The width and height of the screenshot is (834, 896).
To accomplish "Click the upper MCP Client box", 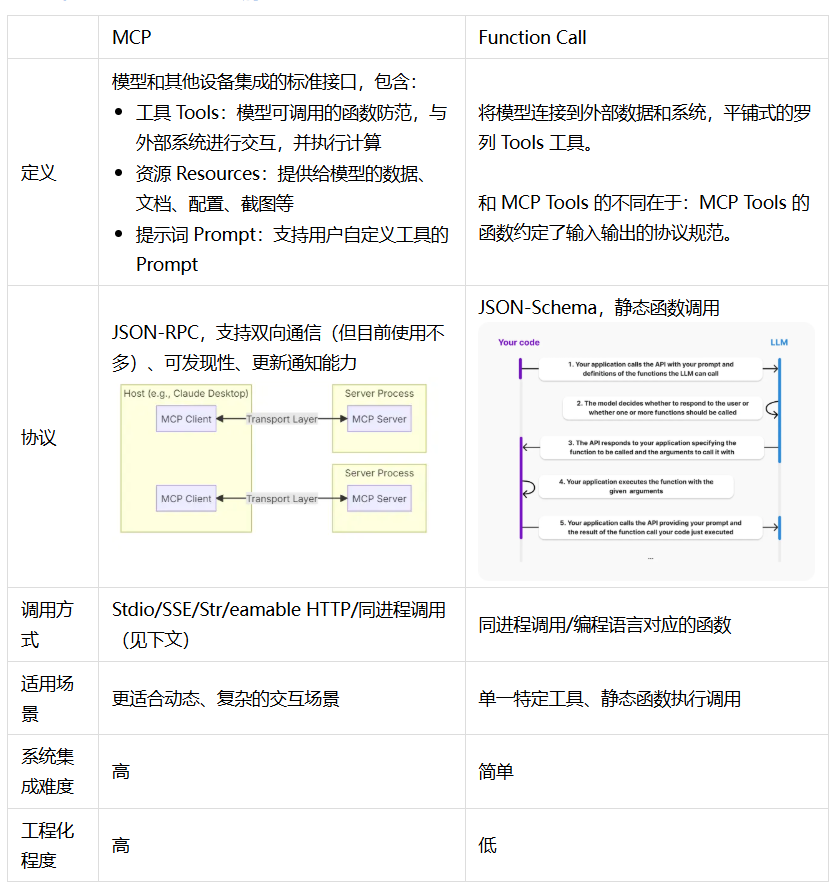I will (x=186, y=419).
